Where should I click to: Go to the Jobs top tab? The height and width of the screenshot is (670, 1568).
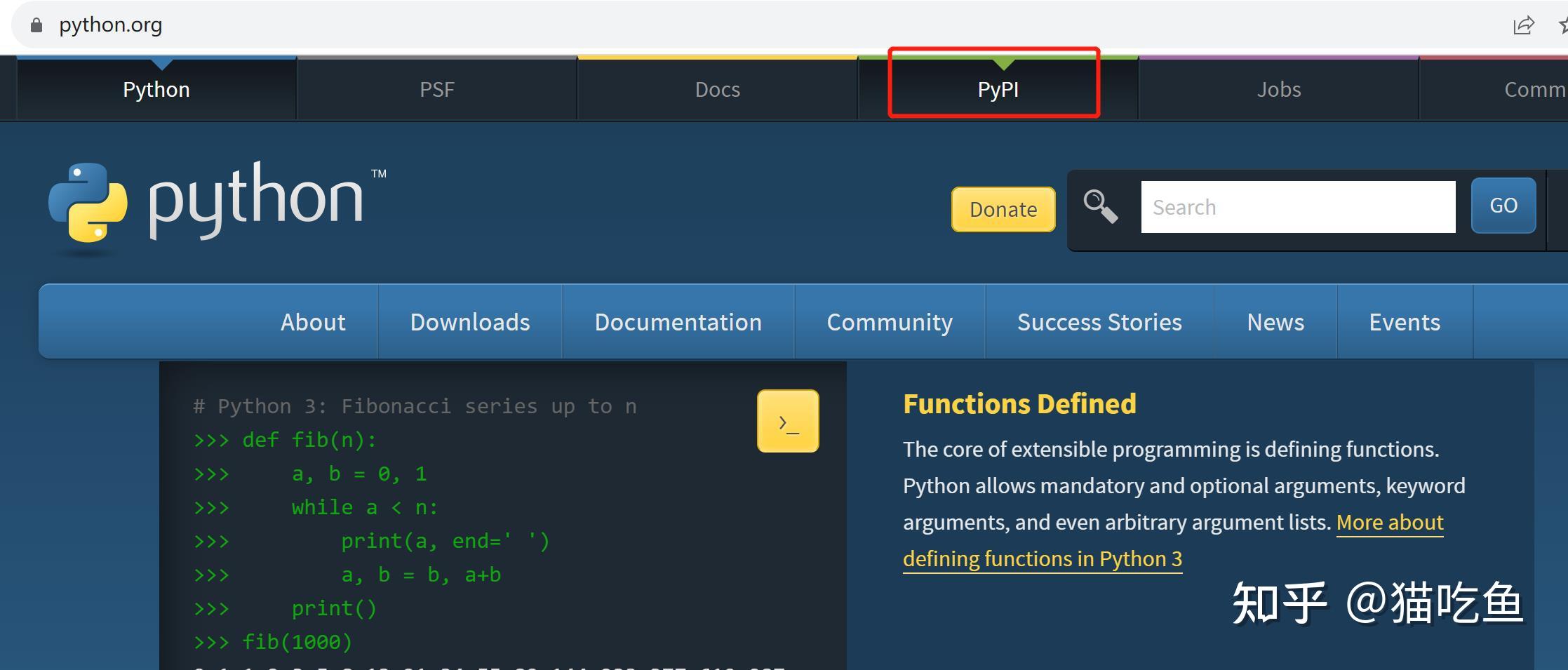pyautogui.click(x=1278, y=89)
